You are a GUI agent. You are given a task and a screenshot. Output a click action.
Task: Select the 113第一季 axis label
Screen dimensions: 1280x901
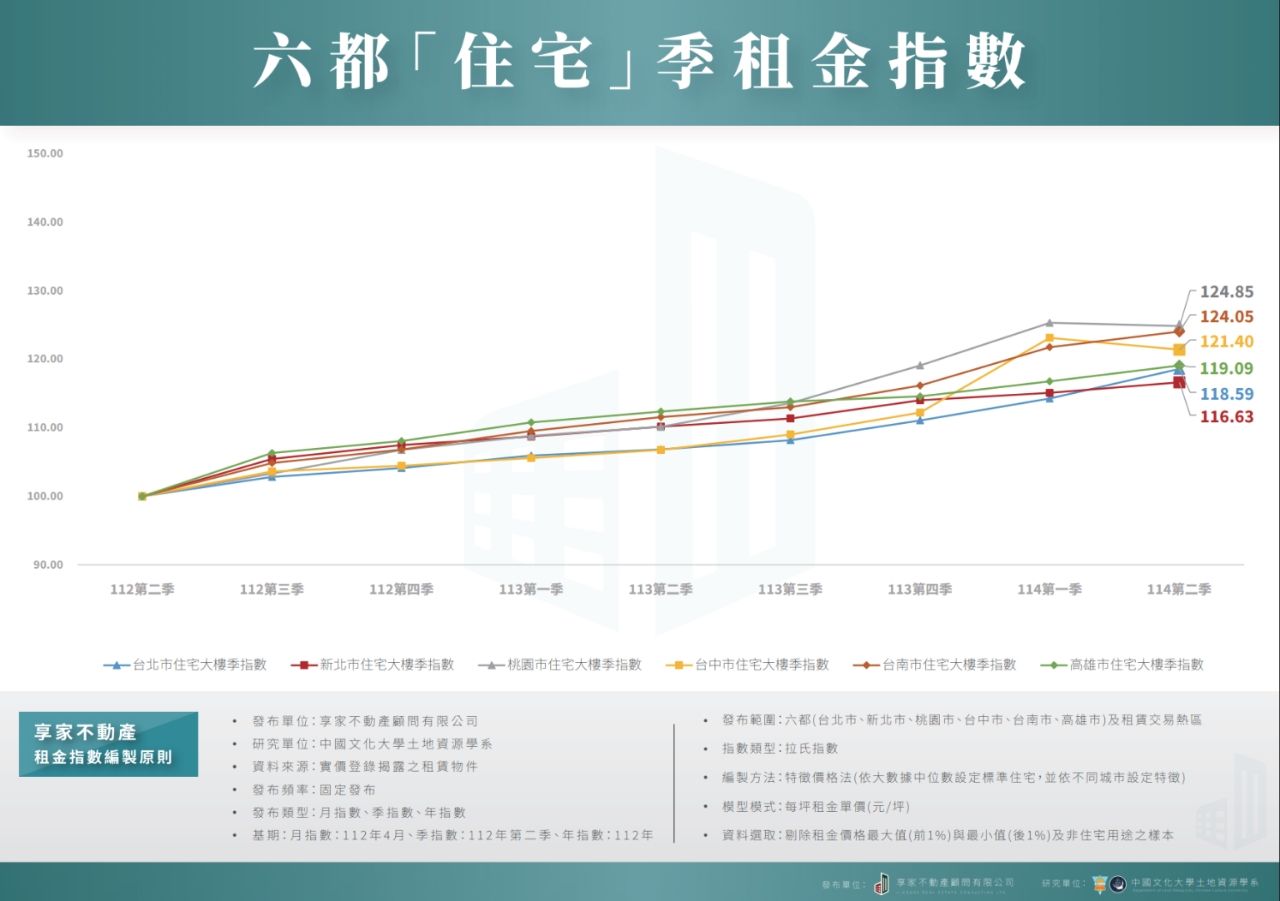[x=530, y=590]
